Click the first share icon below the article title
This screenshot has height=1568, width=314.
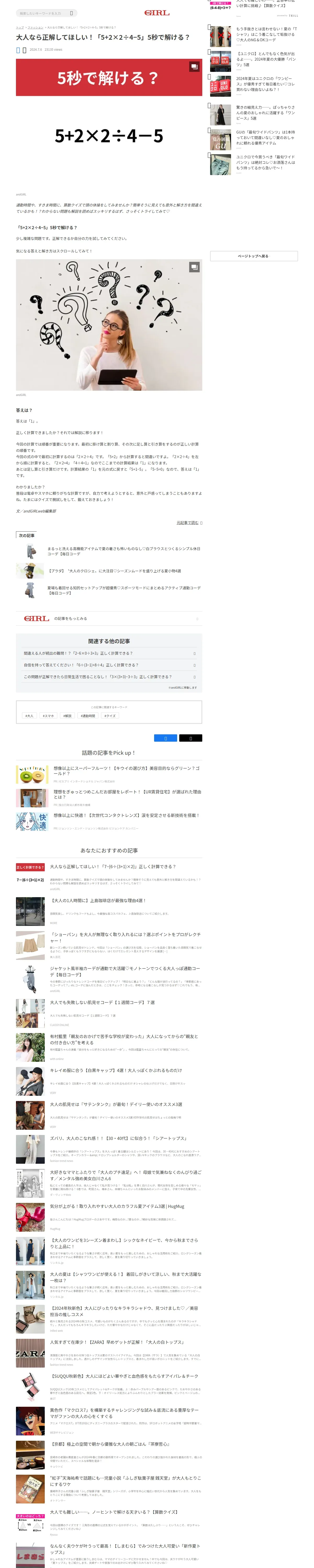(x=18, y=50)
